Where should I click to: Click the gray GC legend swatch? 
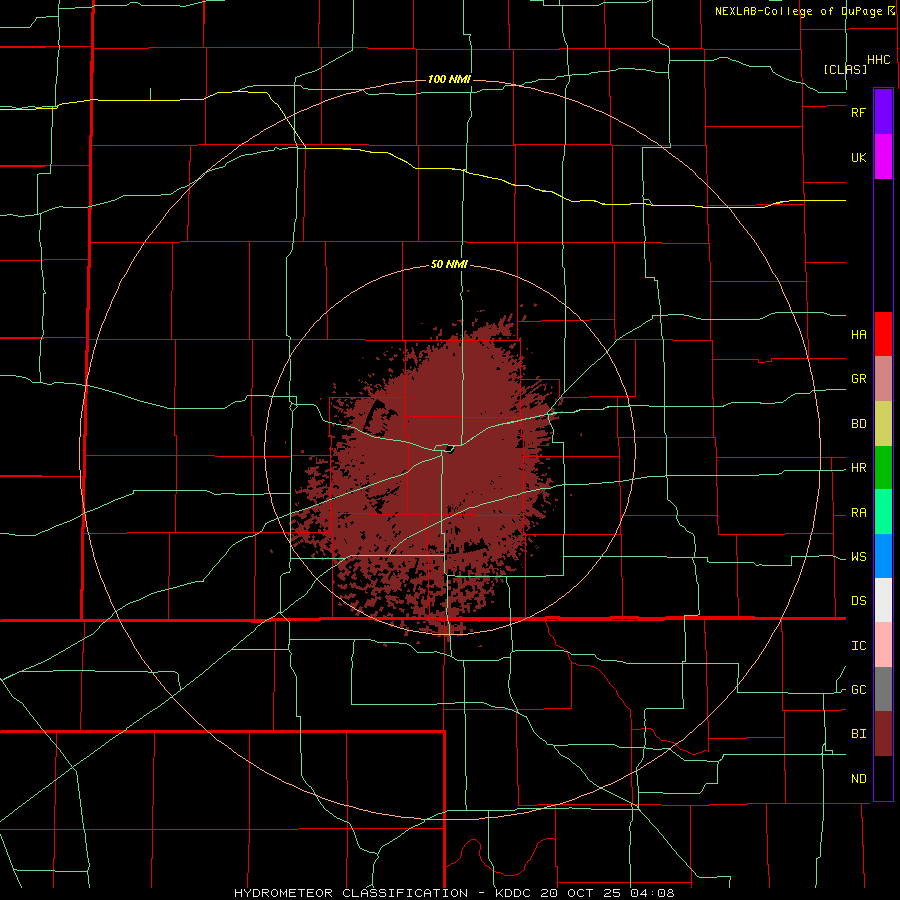(x=883, y=689)
